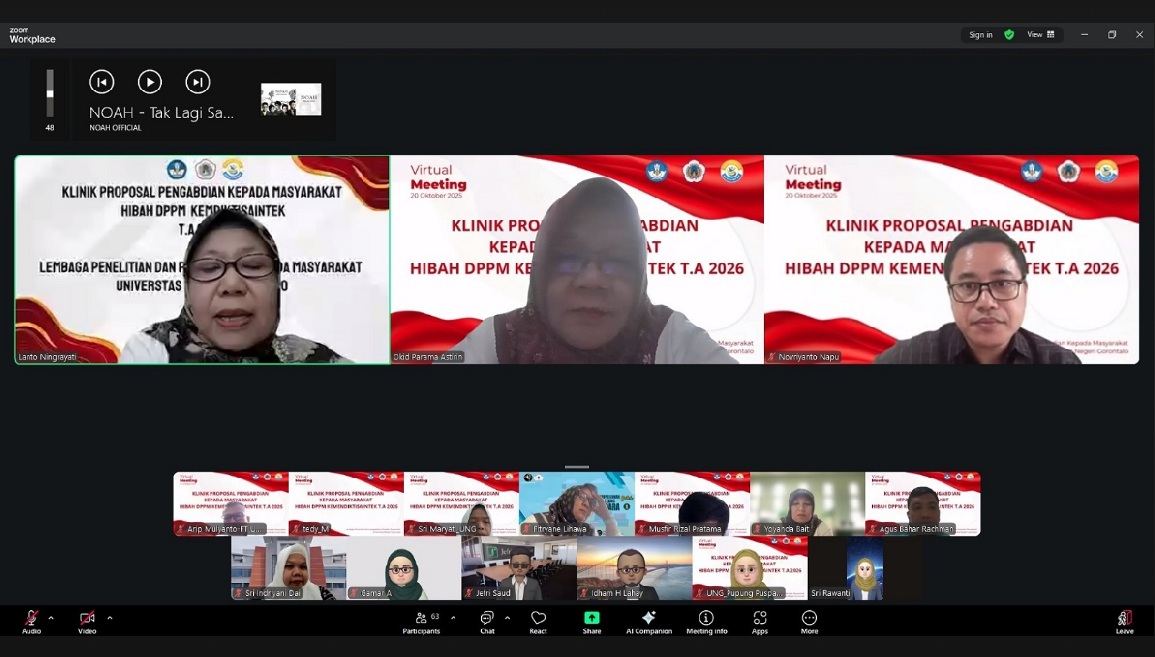Image resolution: width=1155 pixels, height=657 pixels.
Task: Open the View layout menu
Action: tap(1041, 35)
